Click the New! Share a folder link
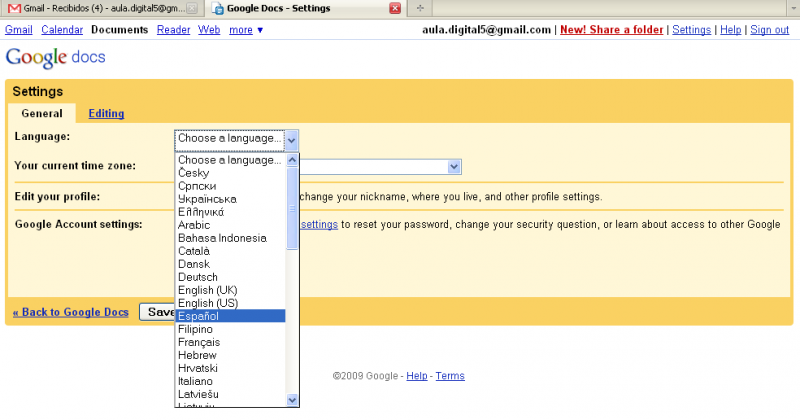 point(611,30)
